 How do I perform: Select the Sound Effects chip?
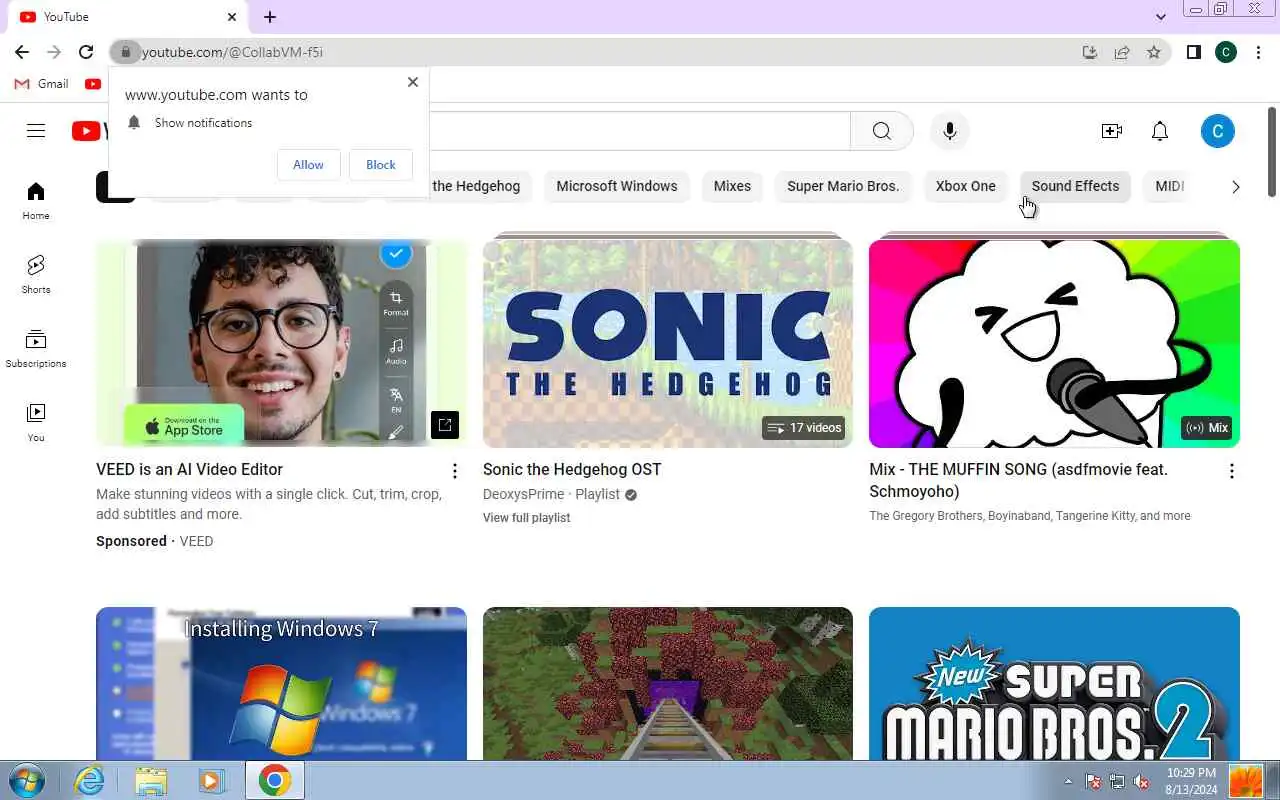click(1075, 186)
